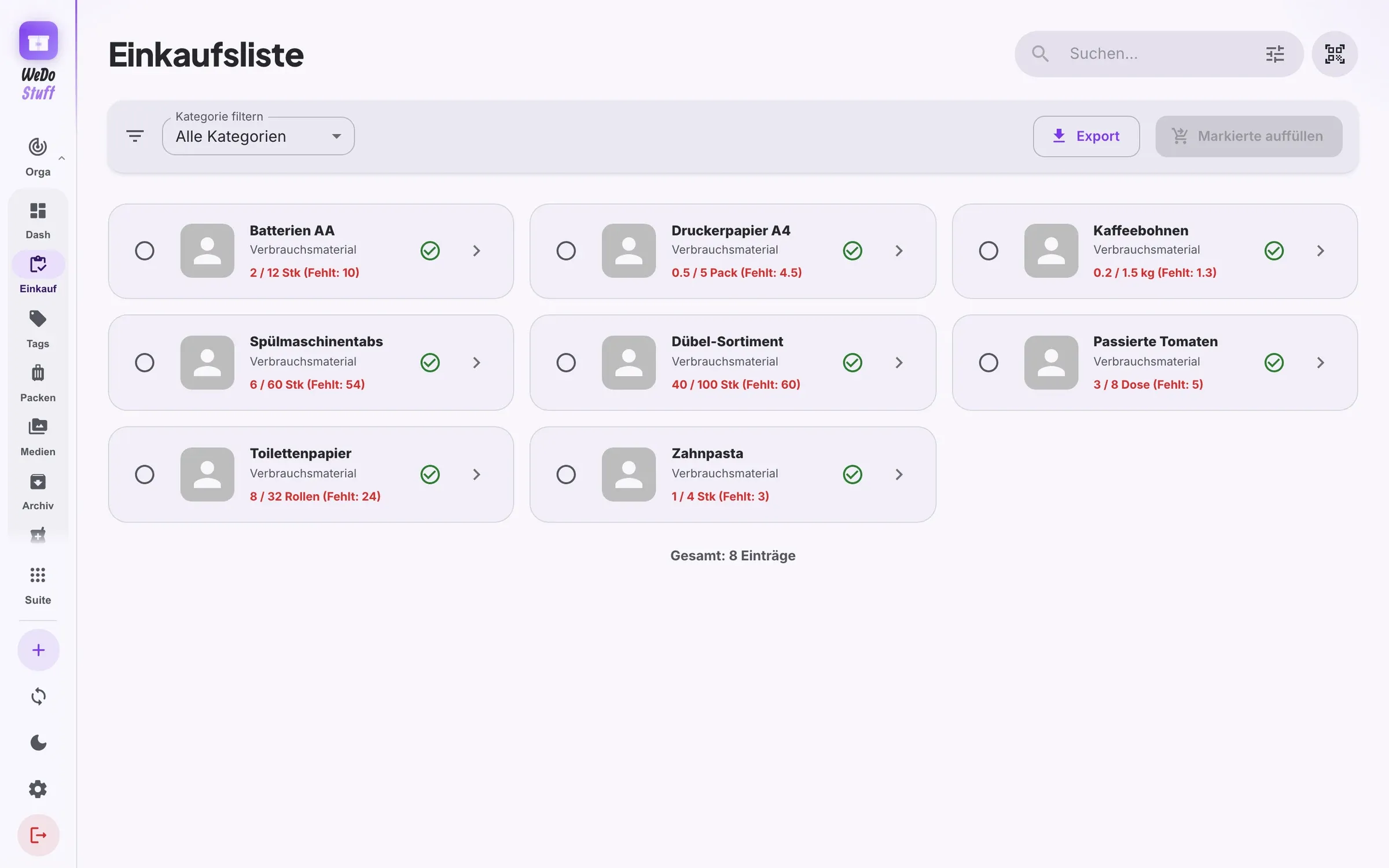Select the Druckerpapier A4 radio circle

tap(566, 251)
